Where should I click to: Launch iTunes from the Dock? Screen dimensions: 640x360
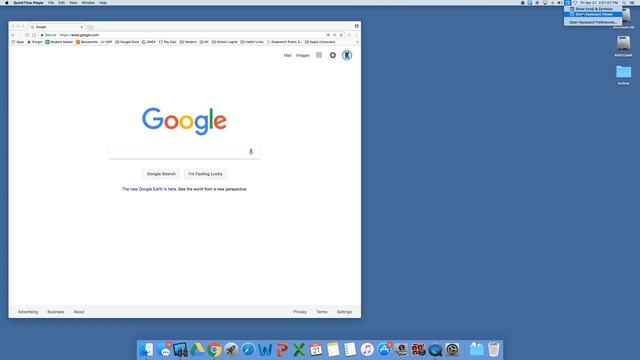[x=367, y=350]
